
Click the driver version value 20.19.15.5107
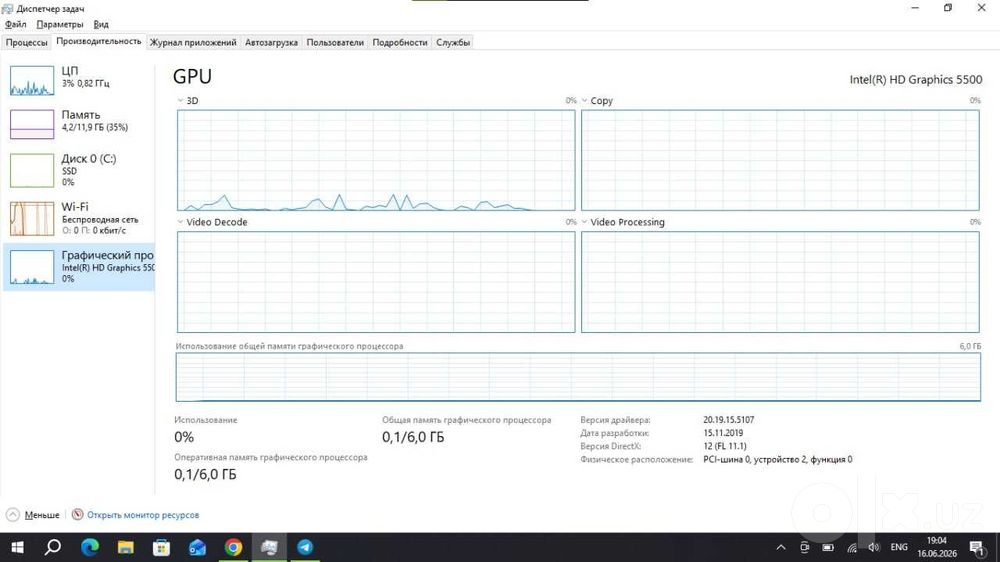tap(728, 420)
